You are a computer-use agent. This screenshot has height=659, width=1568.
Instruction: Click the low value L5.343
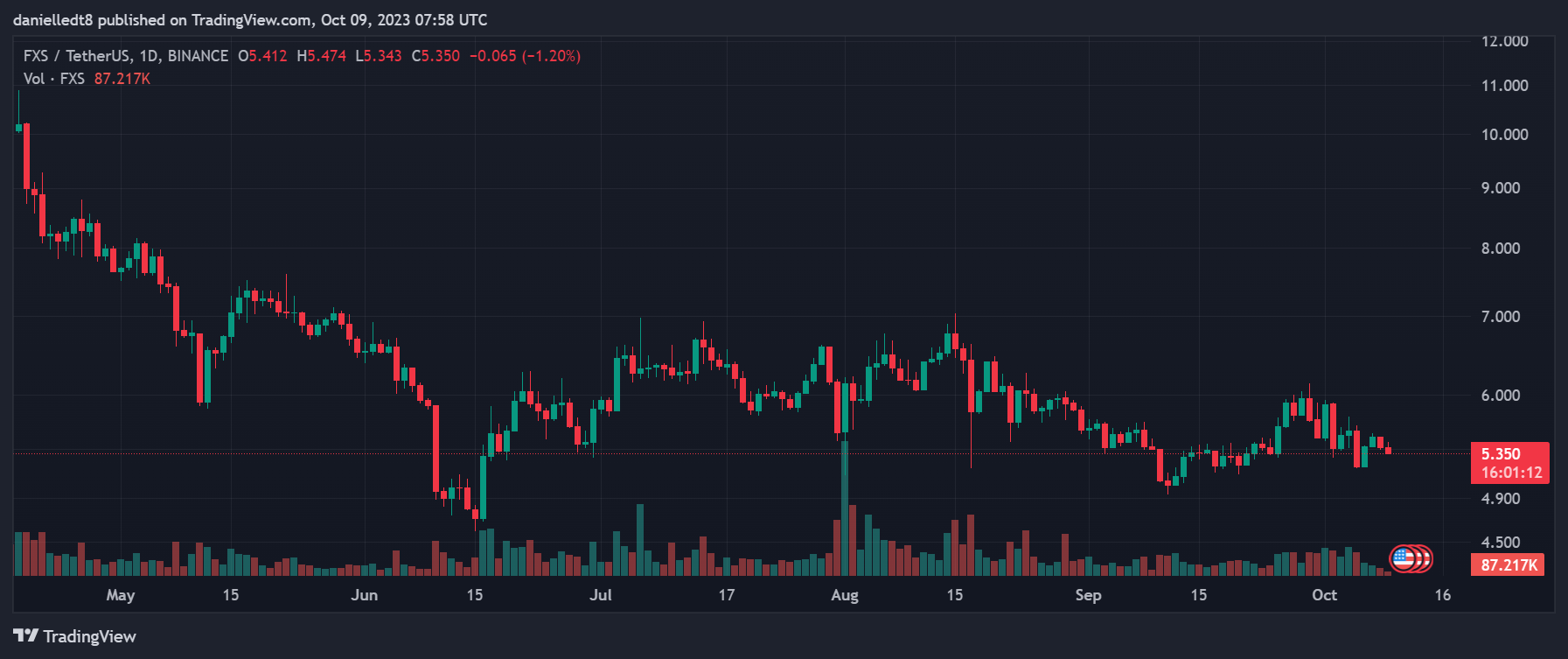point(379,56)
